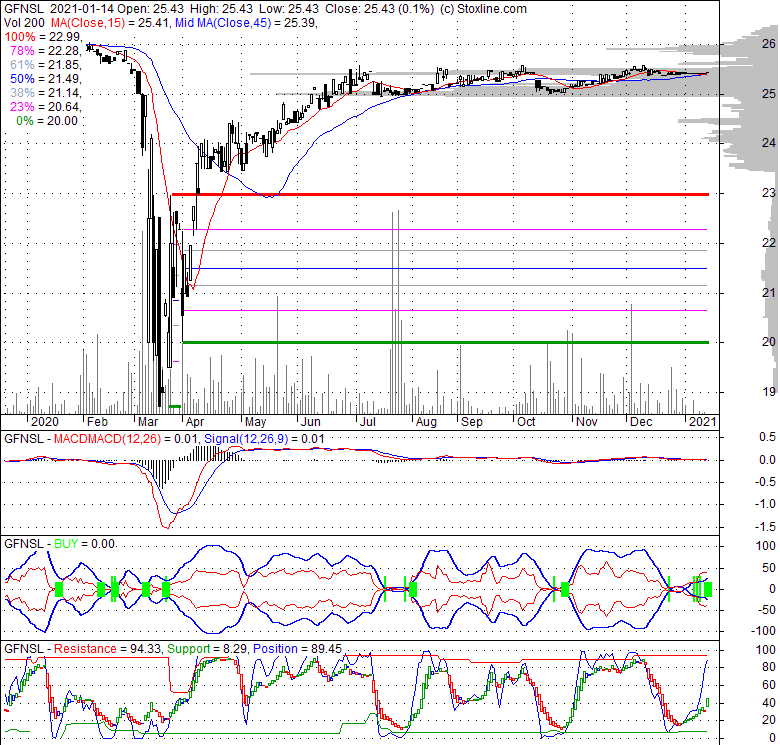Click the (c) Stoxline.com credit text
This screenshot has width=780, height=745.
[483, 8]
